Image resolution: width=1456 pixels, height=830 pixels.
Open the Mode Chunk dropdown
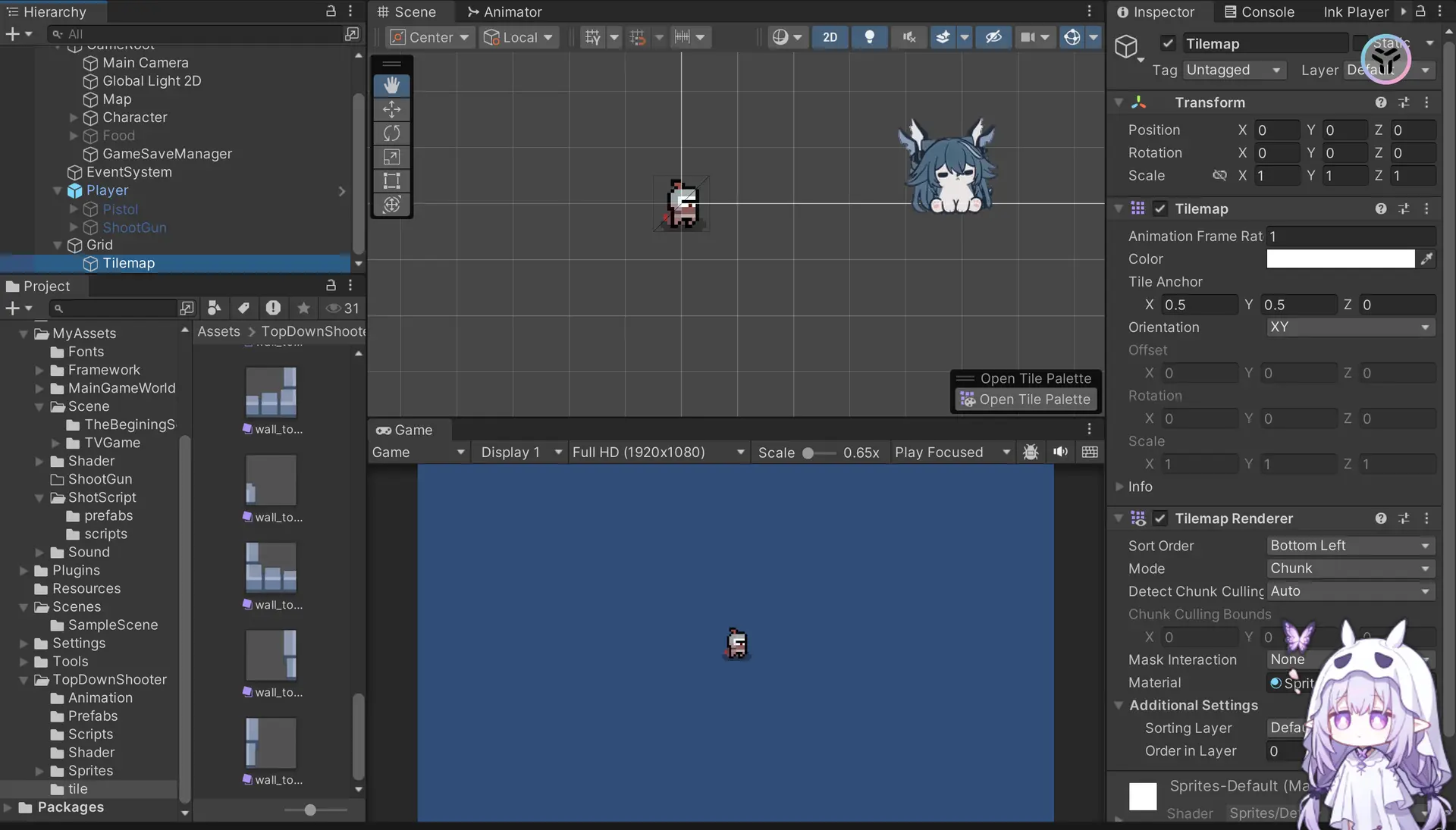1351,568
